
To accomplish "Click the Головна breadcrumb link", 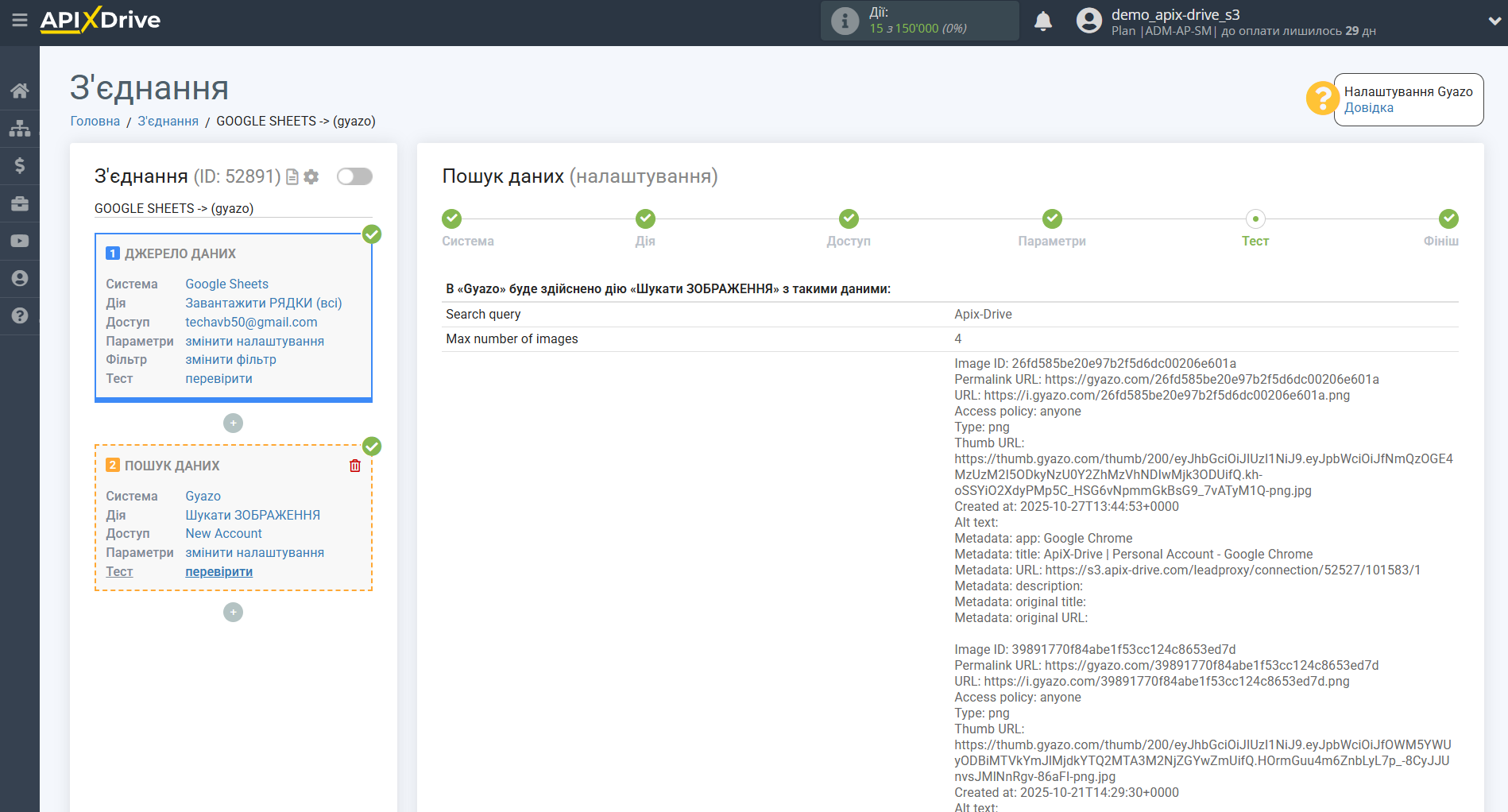I will click(95, 121).
